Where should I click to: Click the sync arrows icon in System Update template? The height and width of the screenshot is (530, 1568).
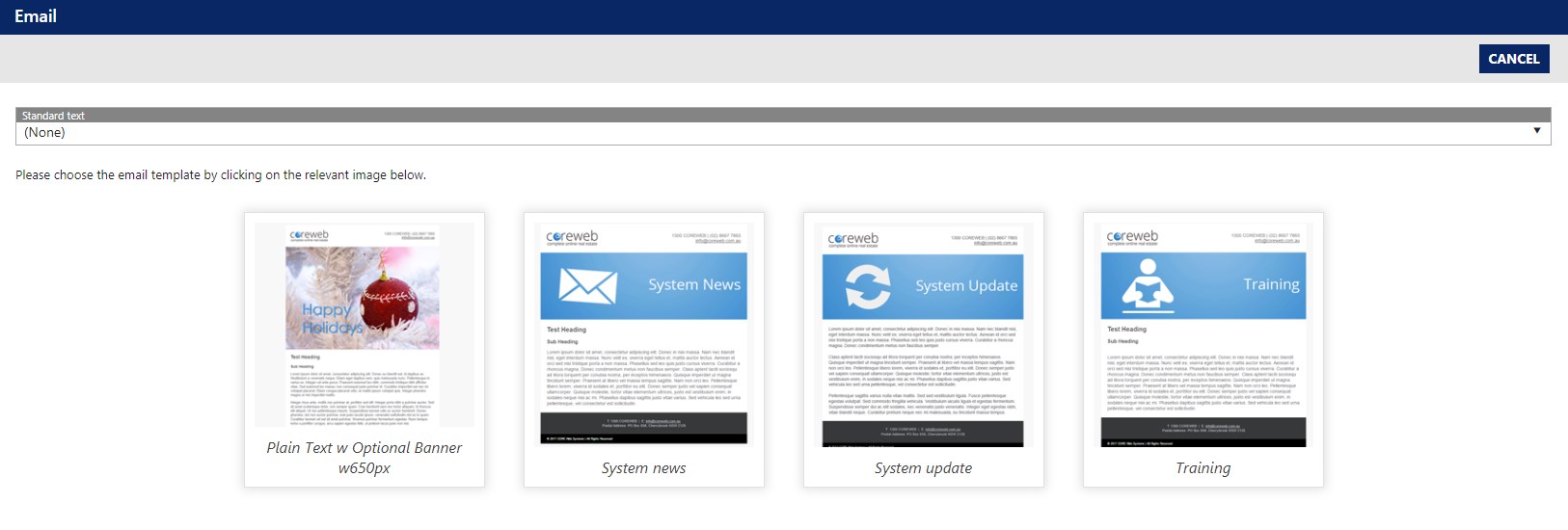[867, 286]
